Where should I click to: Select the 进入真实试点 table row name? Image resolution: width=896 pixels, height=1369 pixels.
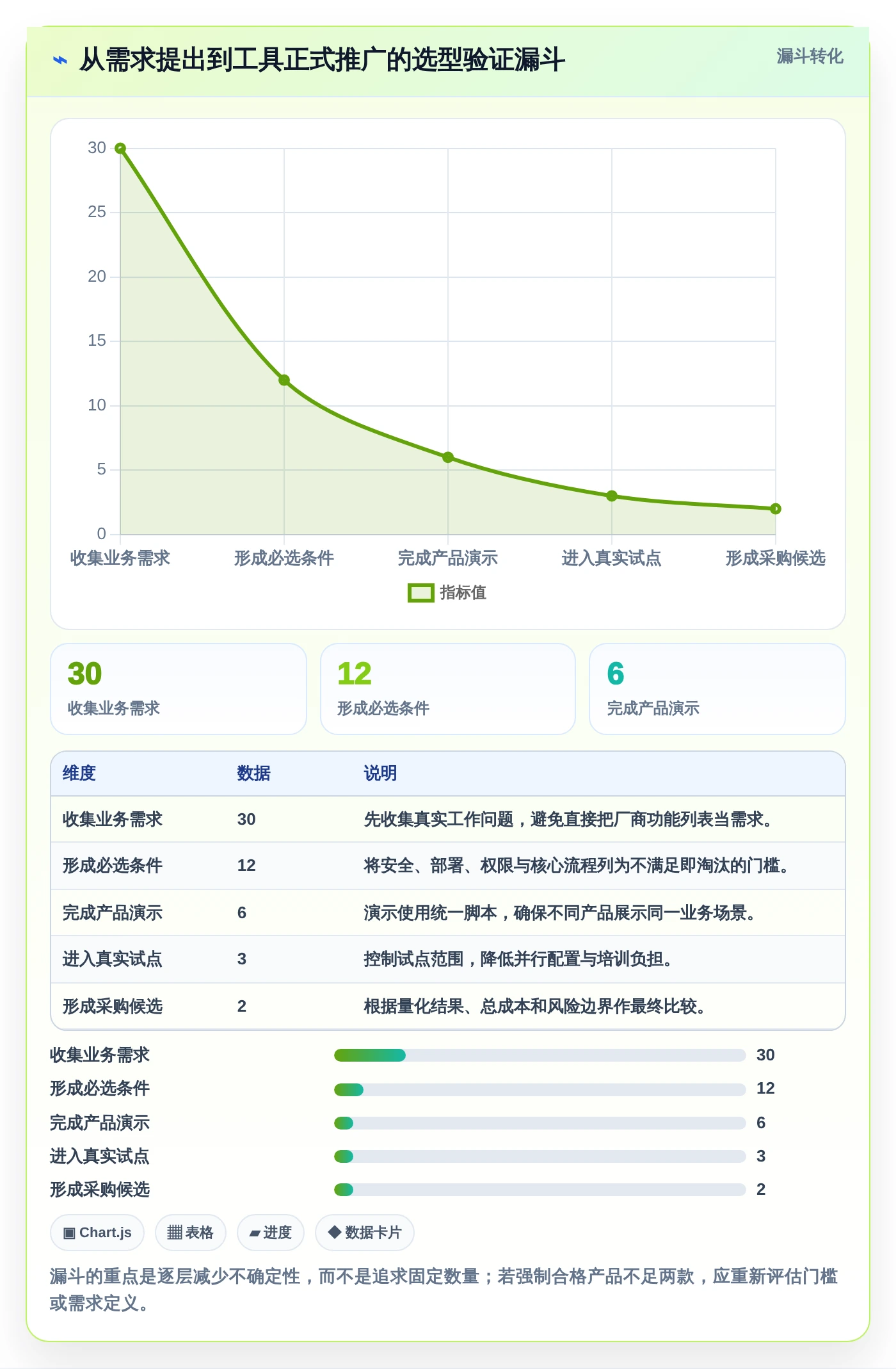(x=113, y=959)
